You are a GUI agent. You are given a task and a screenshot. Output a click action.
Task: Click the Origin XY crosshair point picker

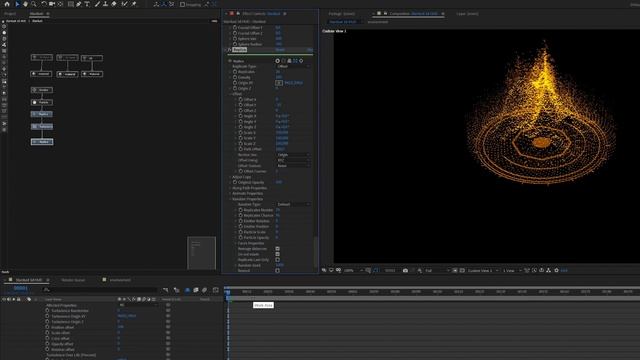tap(279, 83)
